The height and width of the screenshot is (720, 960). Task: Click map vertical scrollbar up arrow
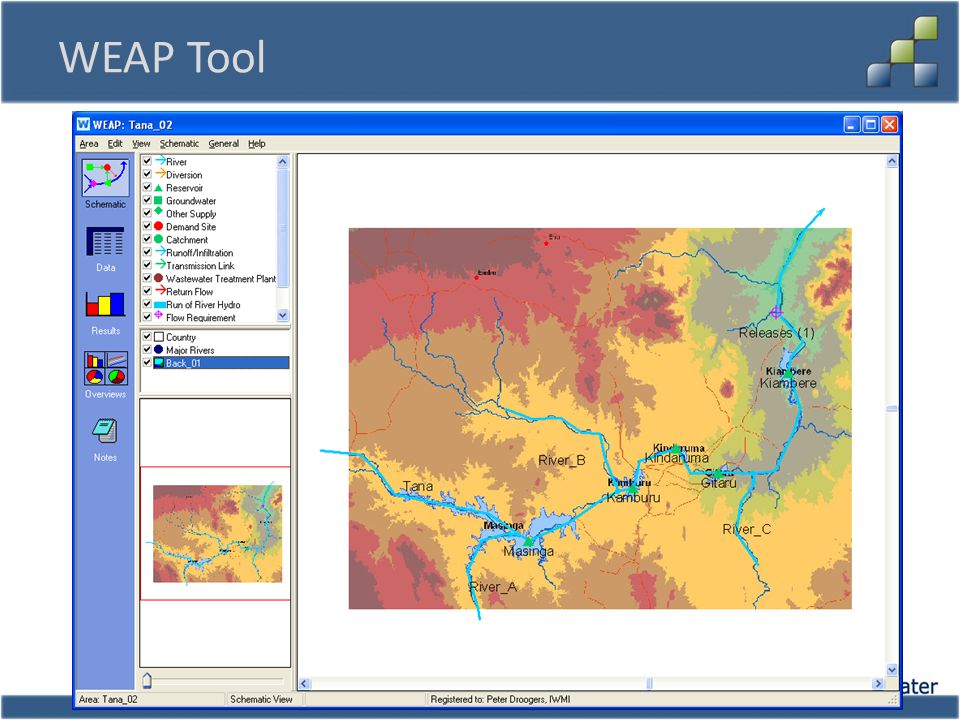[892, 161]
